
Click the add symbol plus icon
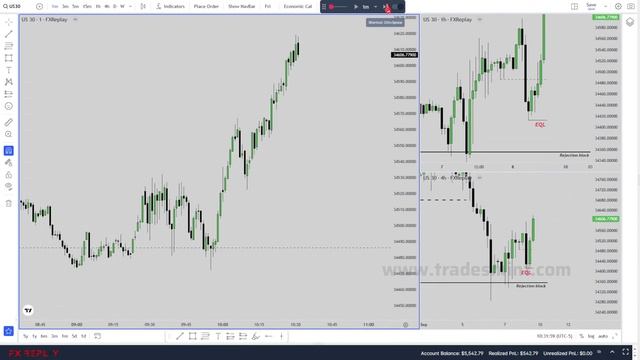pyautogui.click(x=39, y=7)
